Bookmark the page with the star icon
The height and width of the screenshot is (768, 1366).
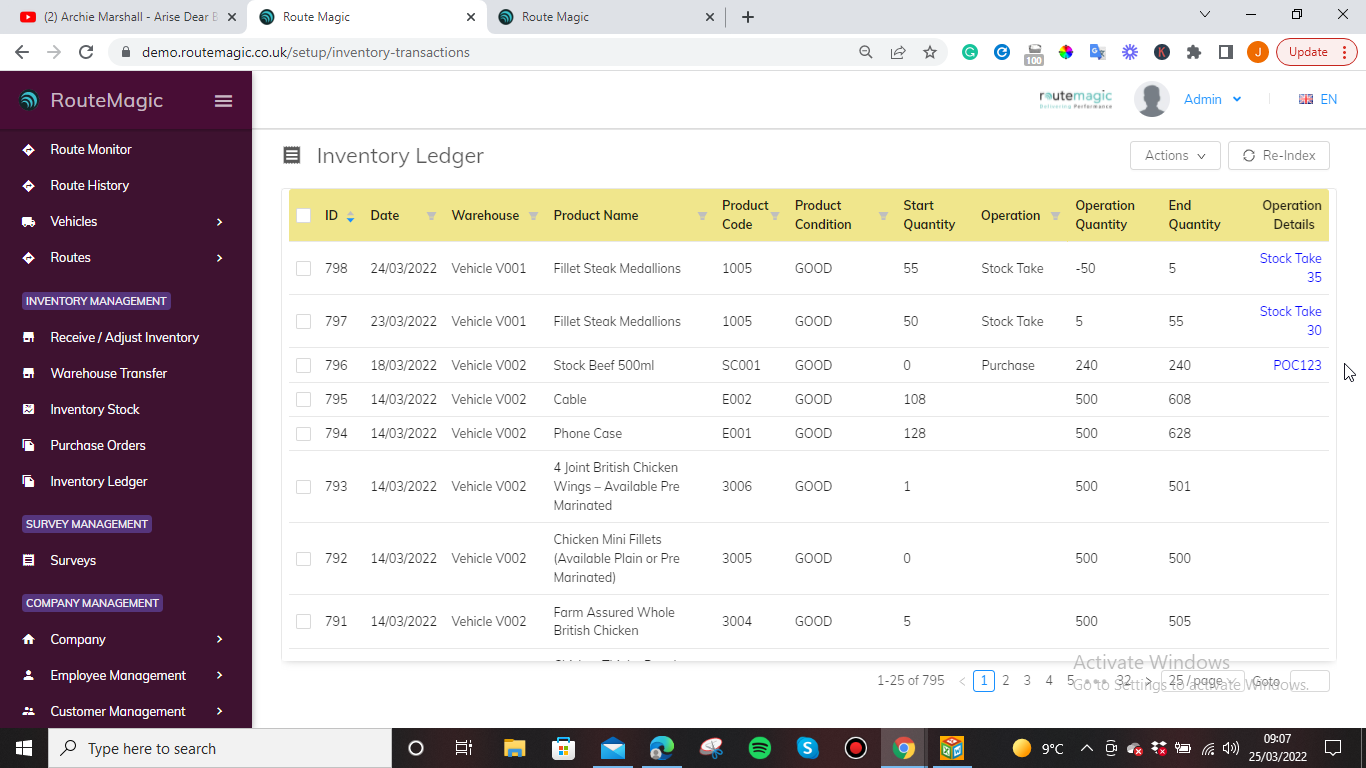tap(930, 52)
